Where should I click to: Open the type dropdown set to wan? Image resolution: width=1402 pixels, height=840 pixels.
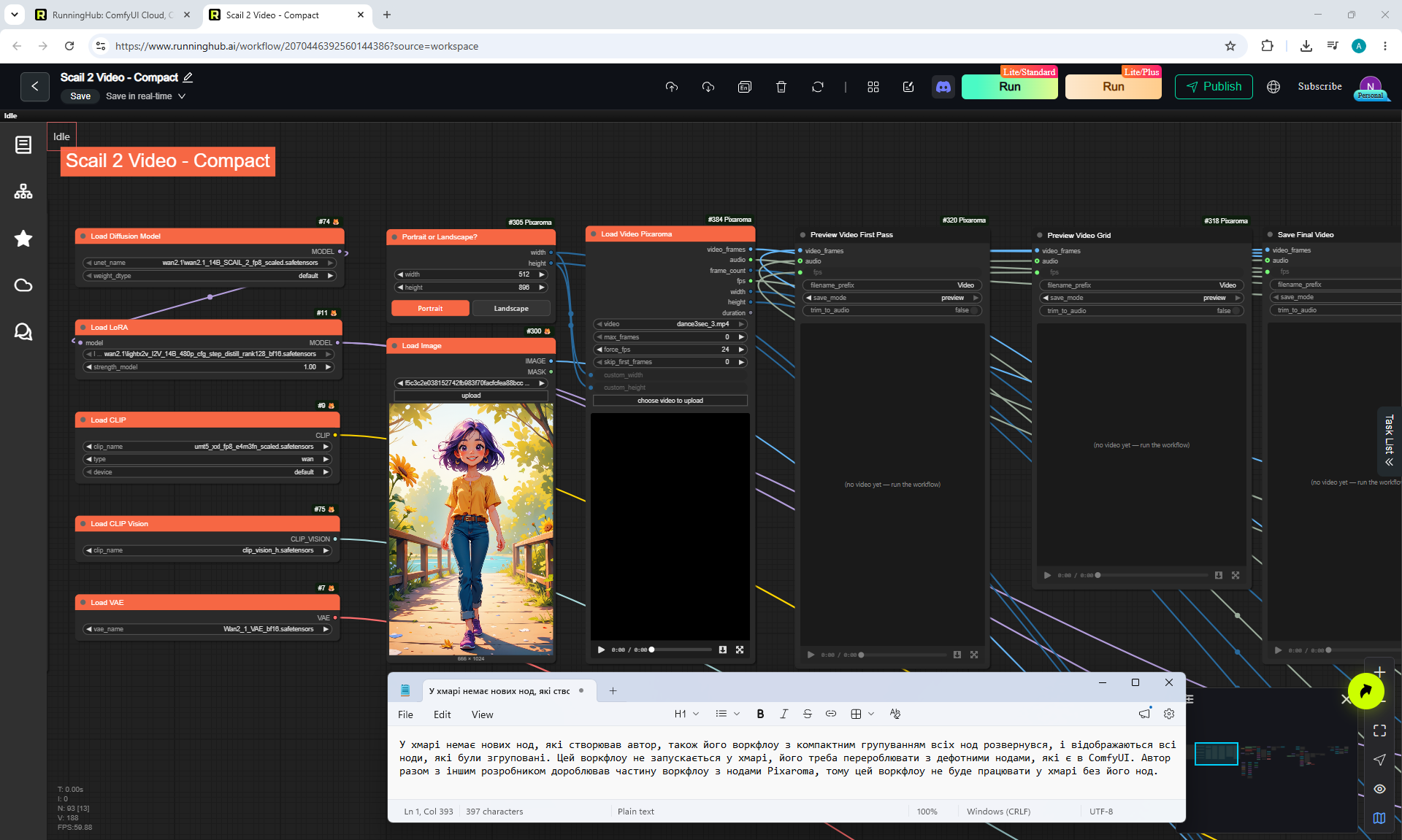click(x=207, y=459)
